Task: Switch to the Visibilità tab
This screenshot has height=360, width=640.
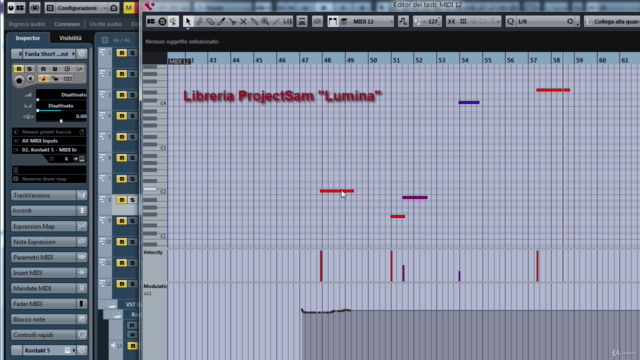Action: tap(70, 38)
